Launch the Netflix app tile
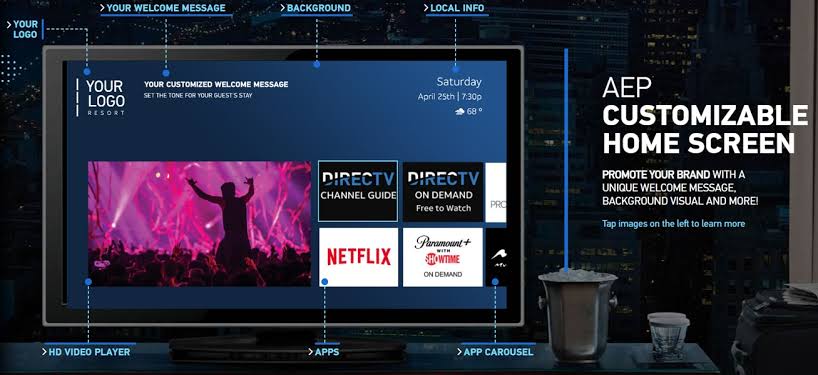Viewport: 818px width, 375px height. pos(358,257)
